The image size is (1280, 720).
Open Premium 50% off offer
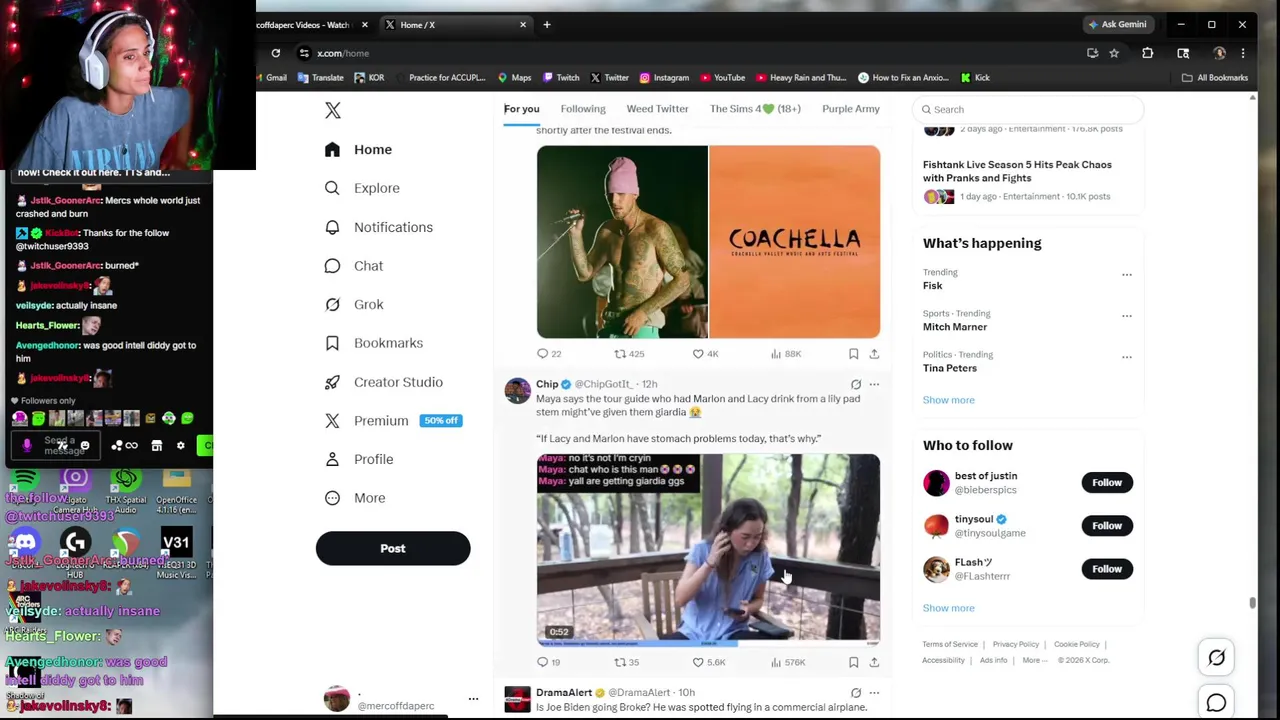393,421
